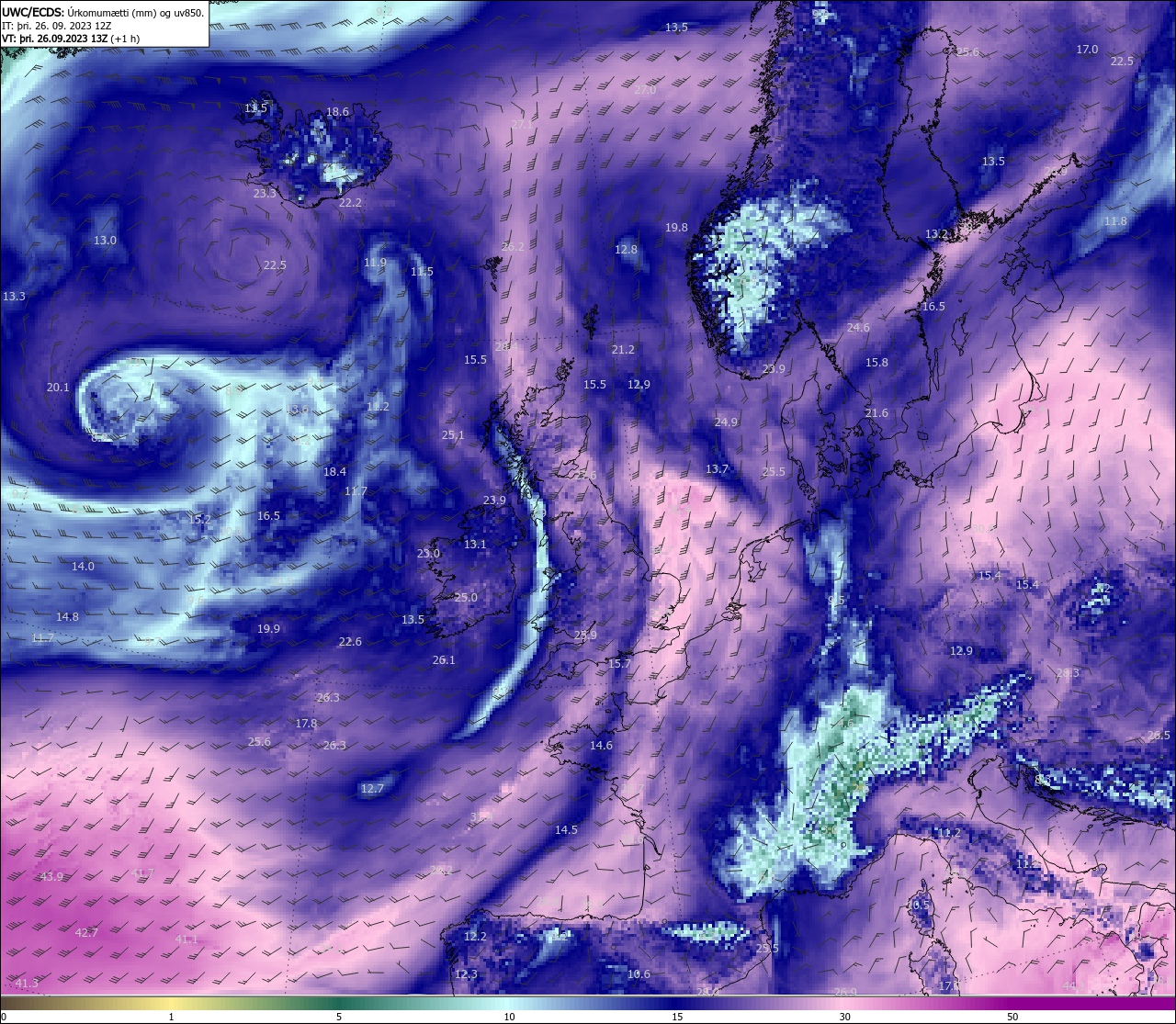
Task: Click the 9.5 value over Germany
Action: (836, 600)
